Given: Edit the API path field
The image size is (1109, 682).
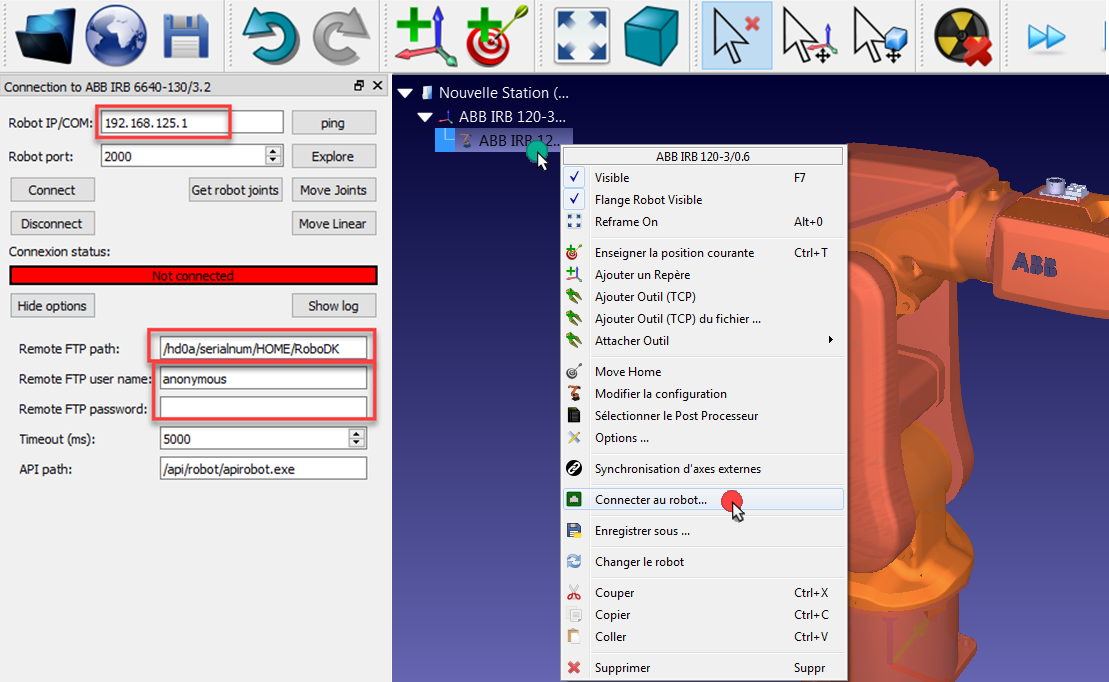Looking at the screenshot, I should (x=263, y=469).
